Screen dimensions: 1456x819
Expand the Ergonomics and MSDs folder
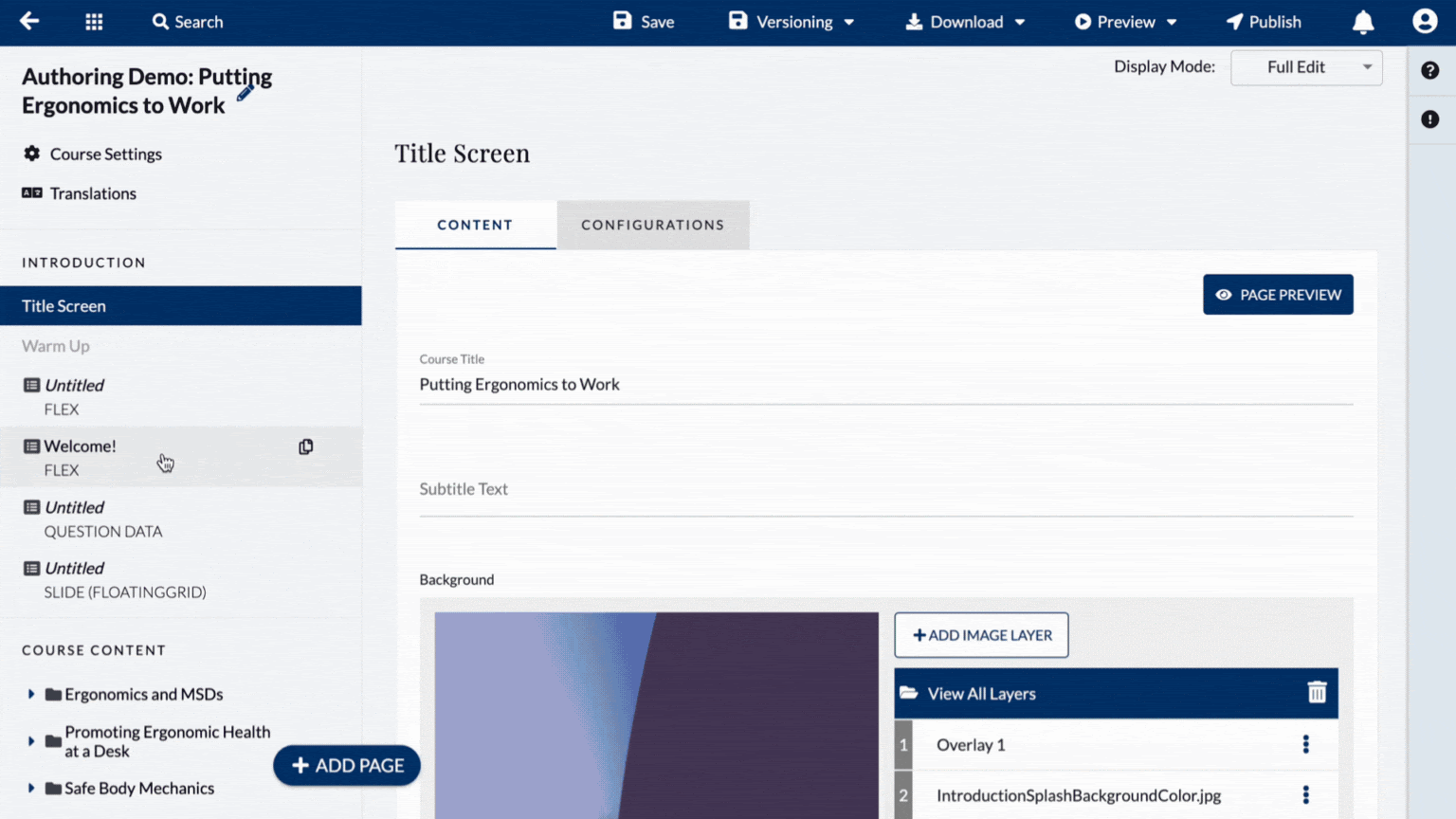[30, 694]
